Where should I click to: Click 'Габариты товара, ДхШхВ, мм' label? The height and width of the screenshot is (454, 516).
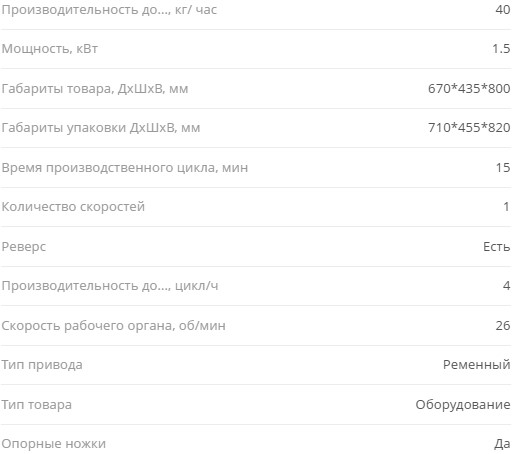95,89
